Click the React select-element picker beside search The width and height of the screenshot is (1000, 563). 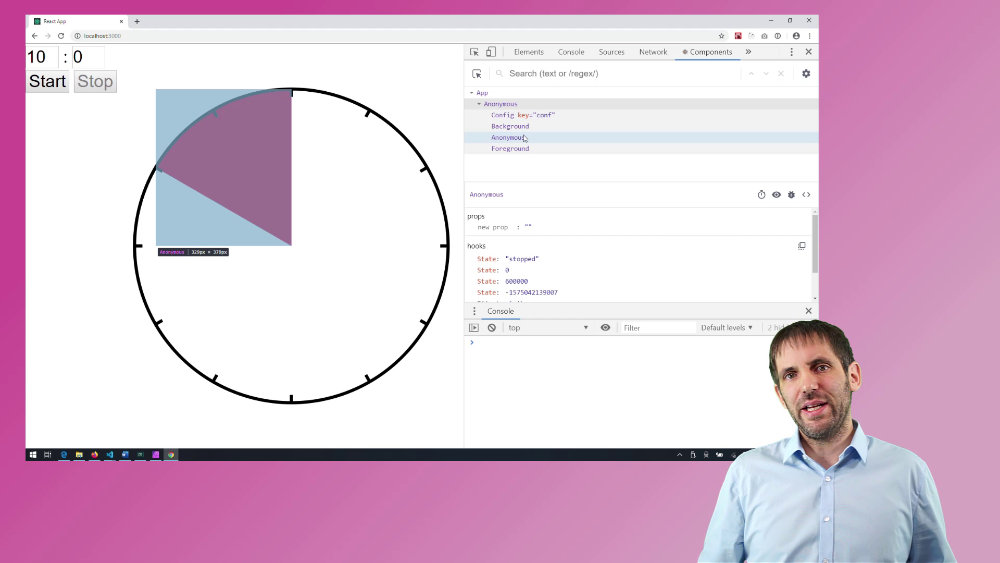pos(477,73)
